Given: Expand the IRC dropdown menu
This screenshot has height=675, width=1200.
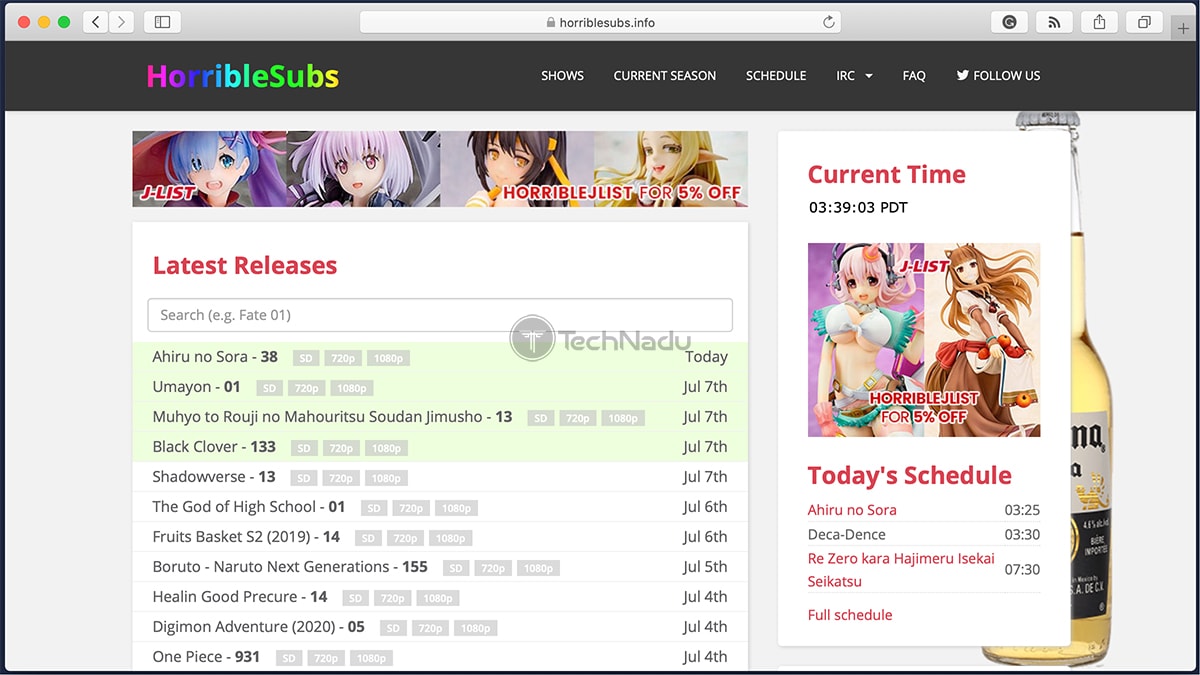Looking at the screenshot, I should [855, 75].
